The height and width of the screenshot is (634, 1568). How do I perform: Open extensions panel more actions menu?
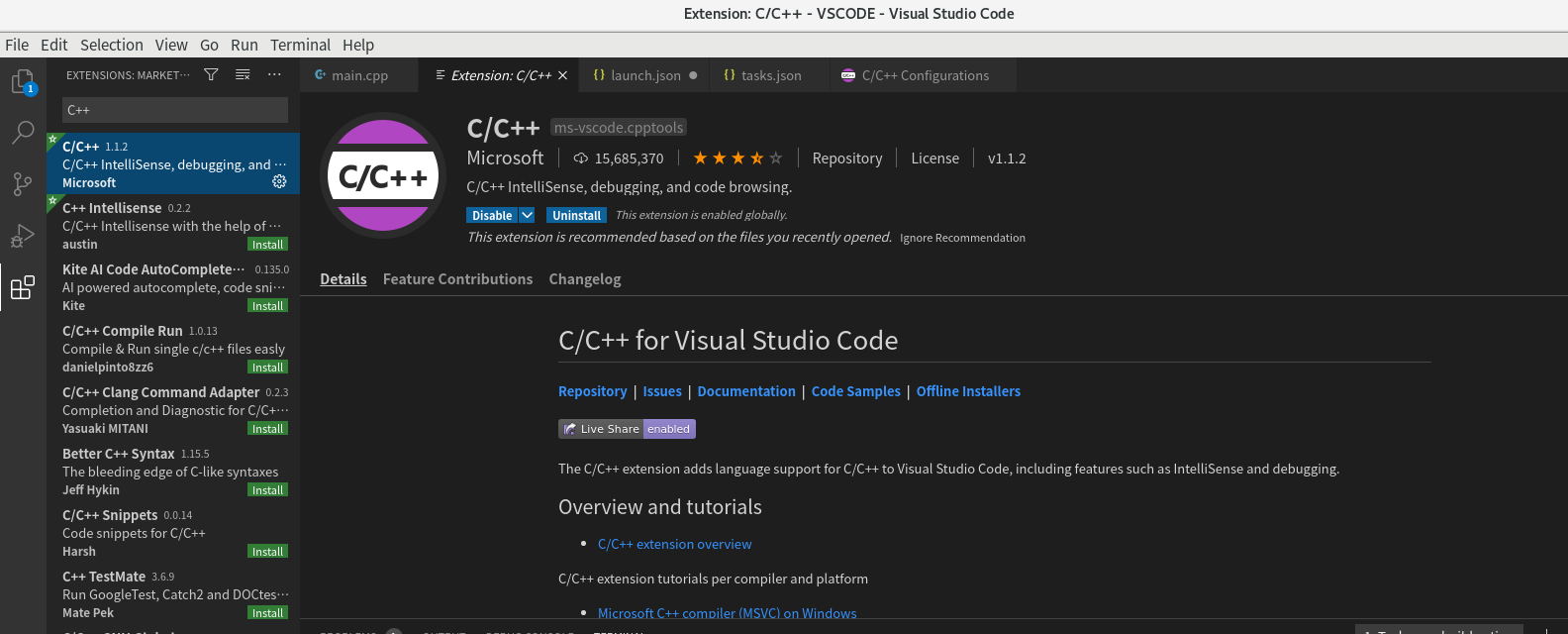click(x=274, y=74)
